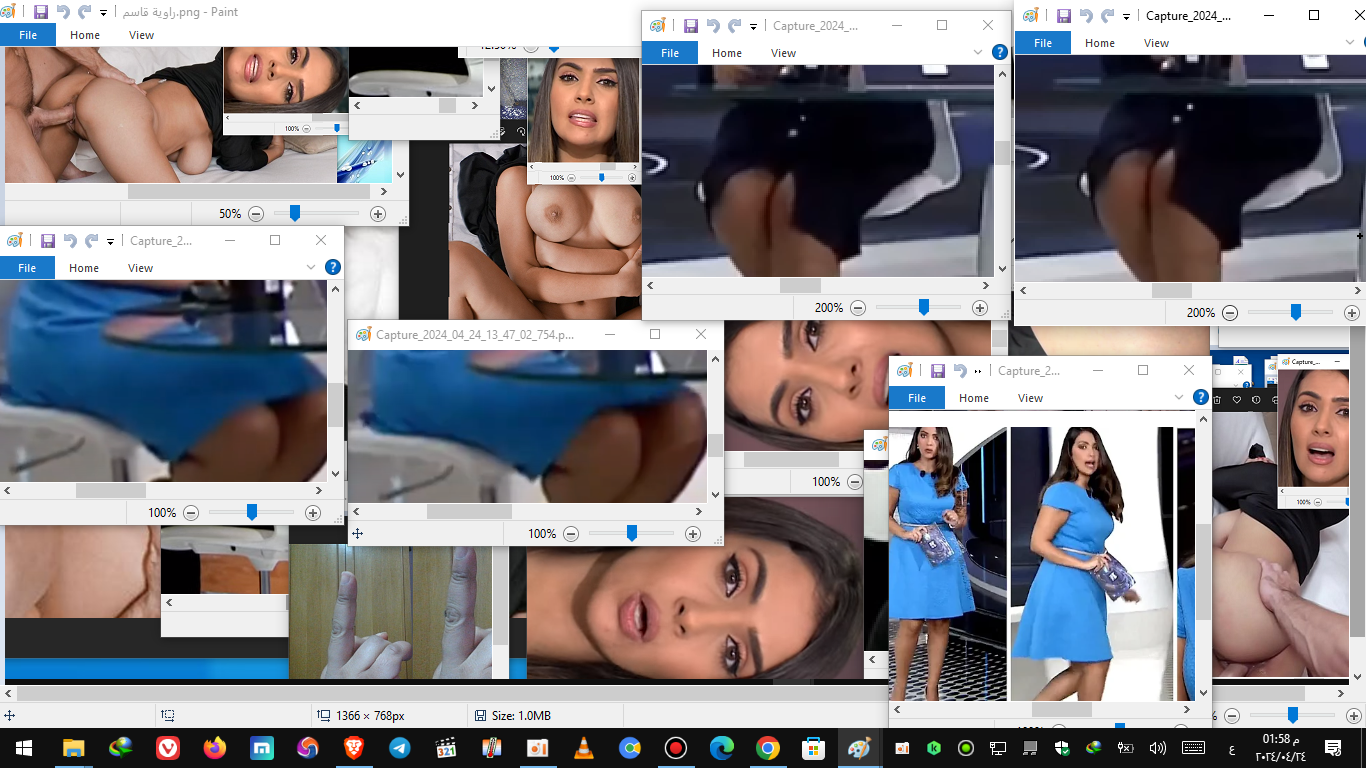Open Google Chrome from the taskbar
This screenshot has width=1366, height=768.
click(767, 748)
